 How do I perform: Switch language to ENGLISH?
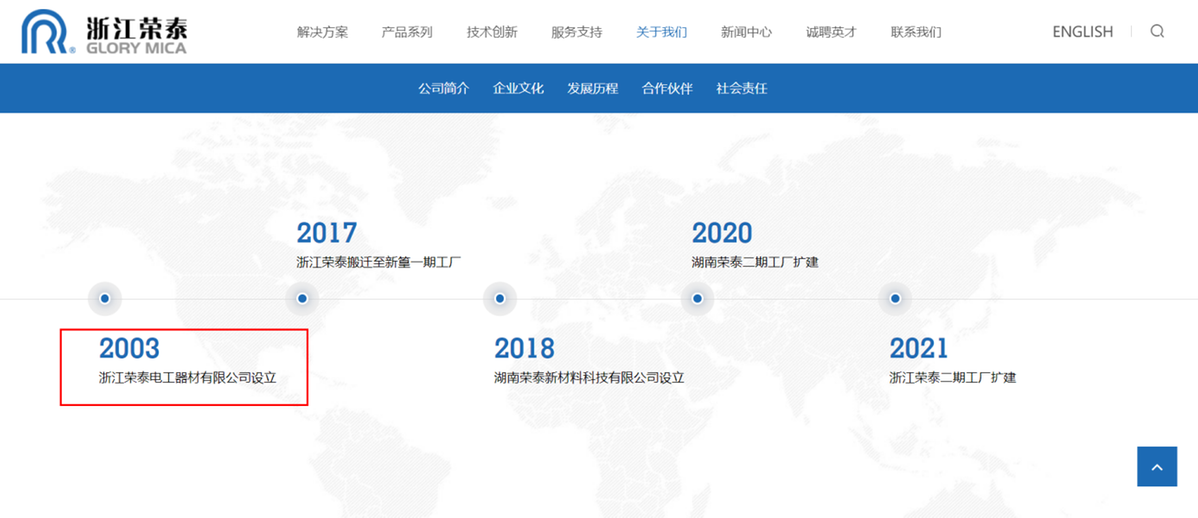pyautogui.click(x=1083, y=32)
